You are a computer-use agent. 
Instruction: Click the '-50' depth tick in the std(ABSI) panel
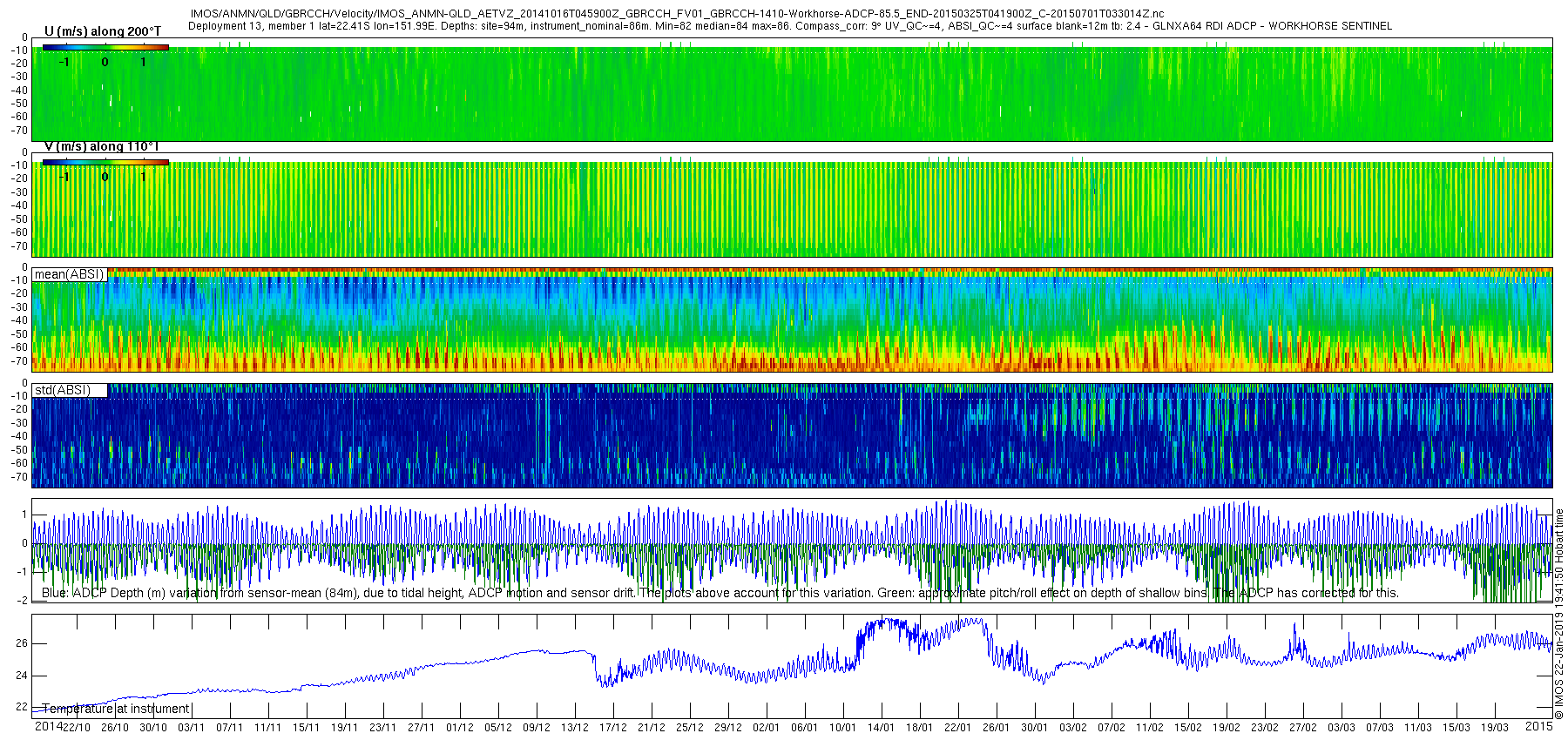[x=18, y=450]
